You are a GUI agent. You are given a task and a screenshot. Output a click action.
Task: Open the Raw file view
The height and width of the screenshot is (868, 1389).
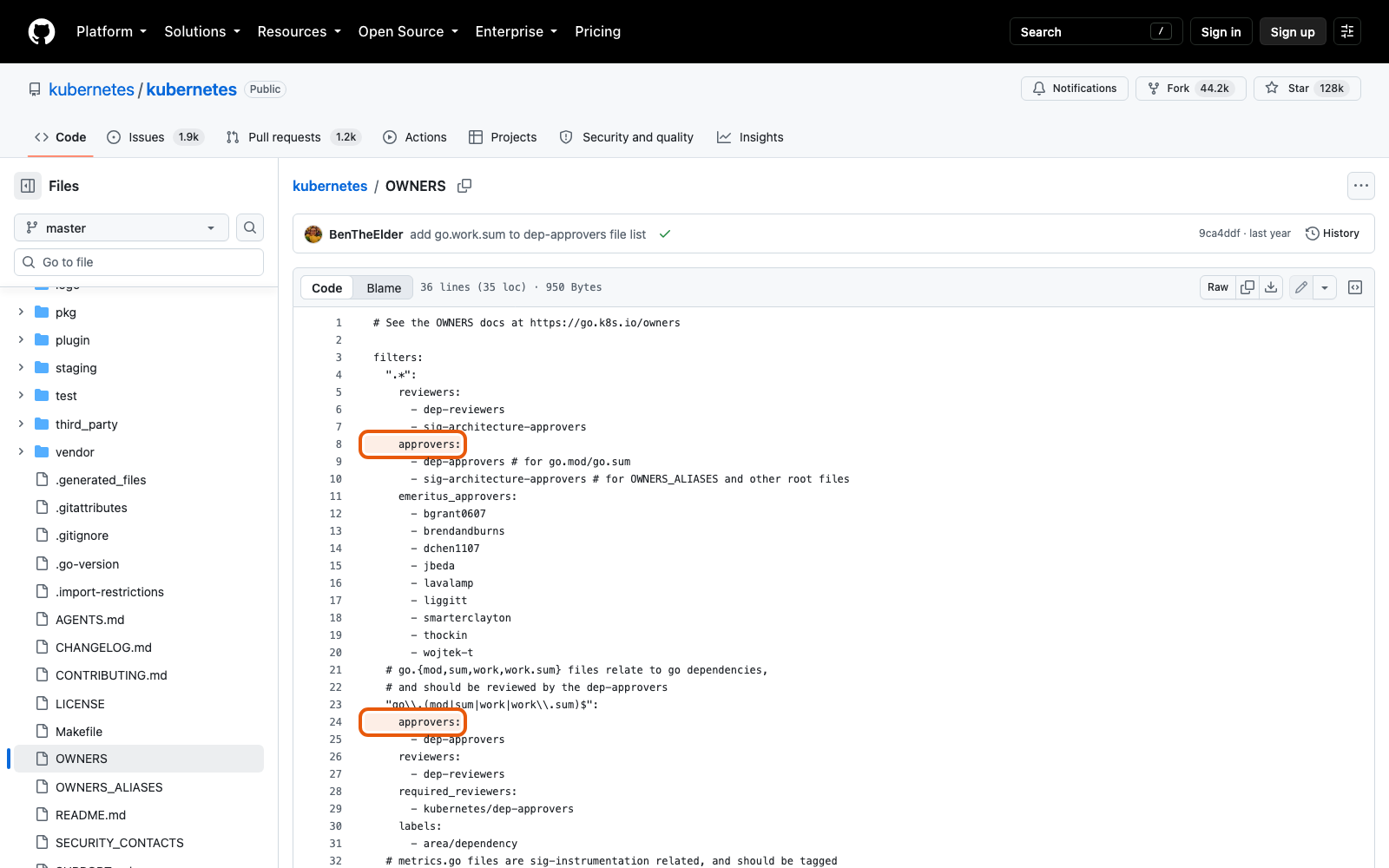tap(1218, 287)
